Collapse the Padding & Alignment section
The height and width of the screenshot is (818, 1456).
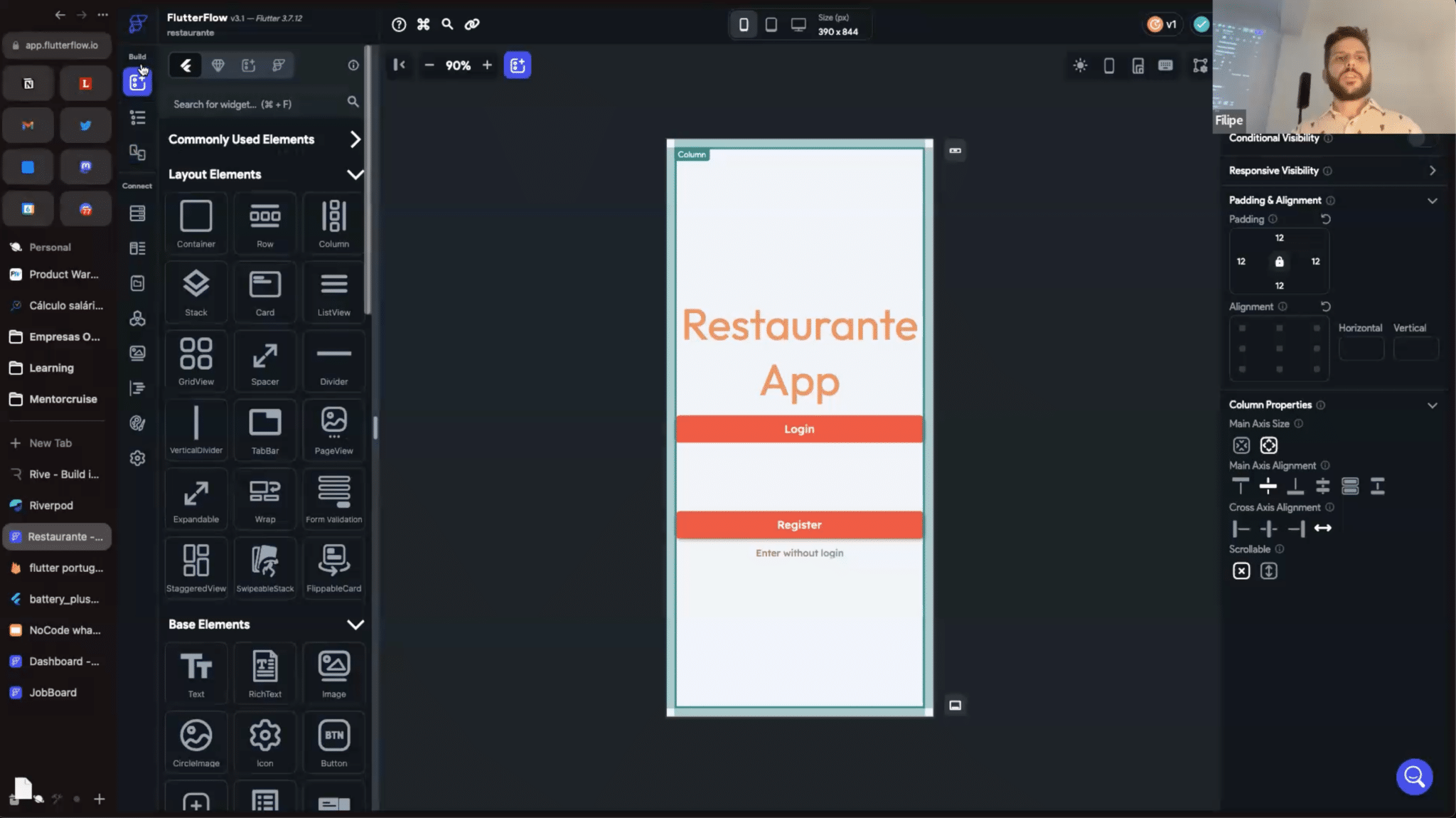[1433, 201]
